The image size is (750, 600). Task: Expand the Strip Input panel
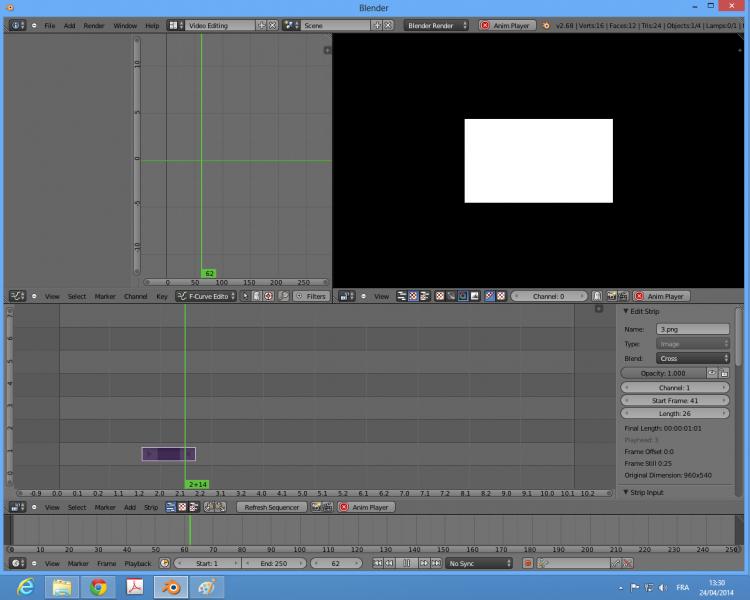[x=646, y=492]
